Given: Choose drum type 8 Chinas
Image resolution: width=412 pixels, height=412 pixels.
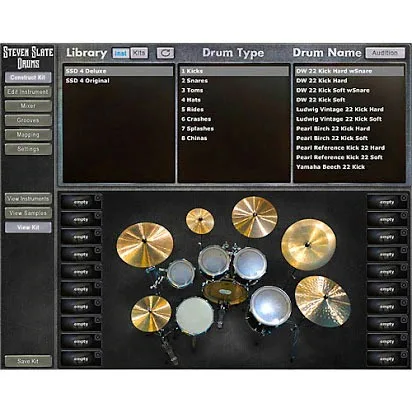Looking at the screenshot, I should click(x=234, y=138).
